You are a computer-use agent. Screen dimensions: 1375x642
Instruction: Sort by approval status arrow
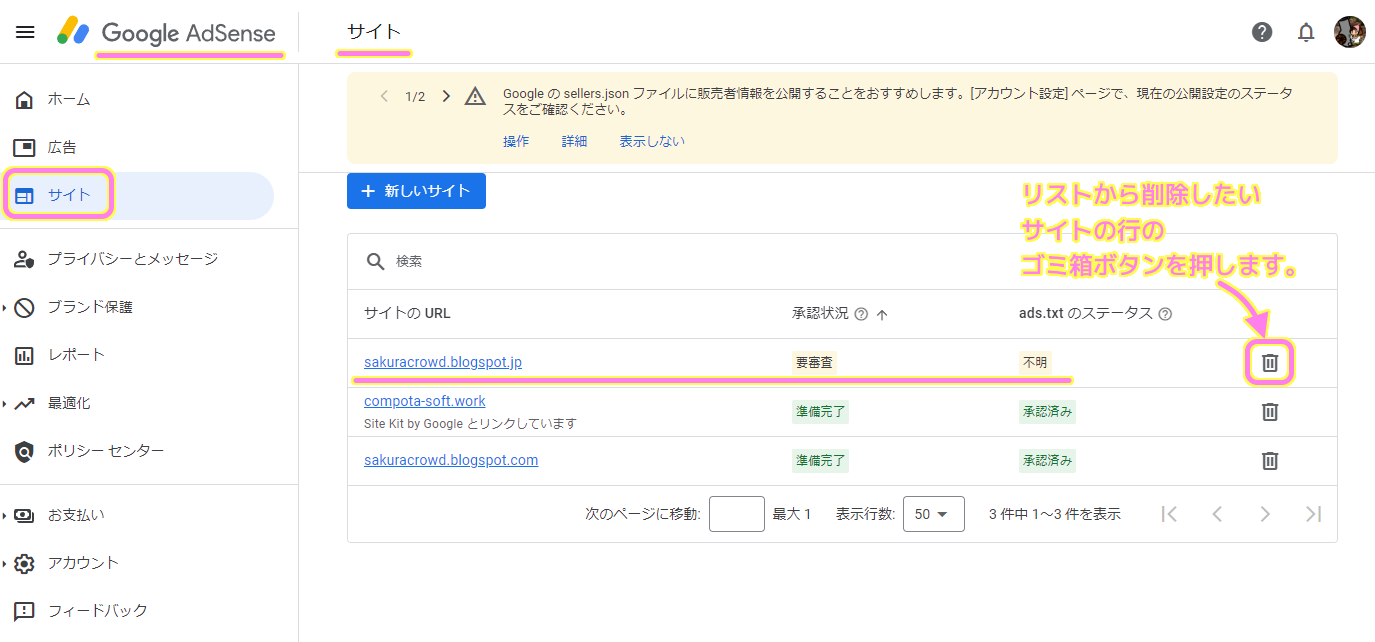[x=882, y=314]
